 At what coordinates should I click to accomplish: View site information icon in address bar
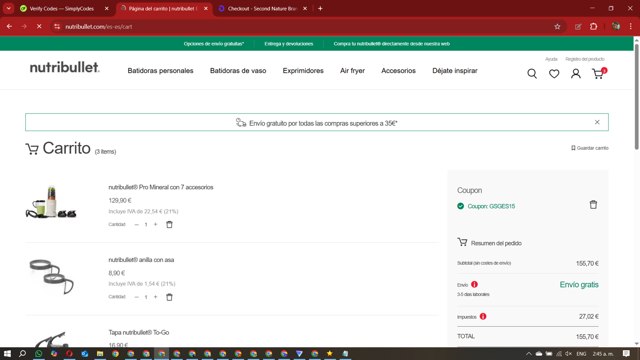pyautogui.click(x=57, y=27)
